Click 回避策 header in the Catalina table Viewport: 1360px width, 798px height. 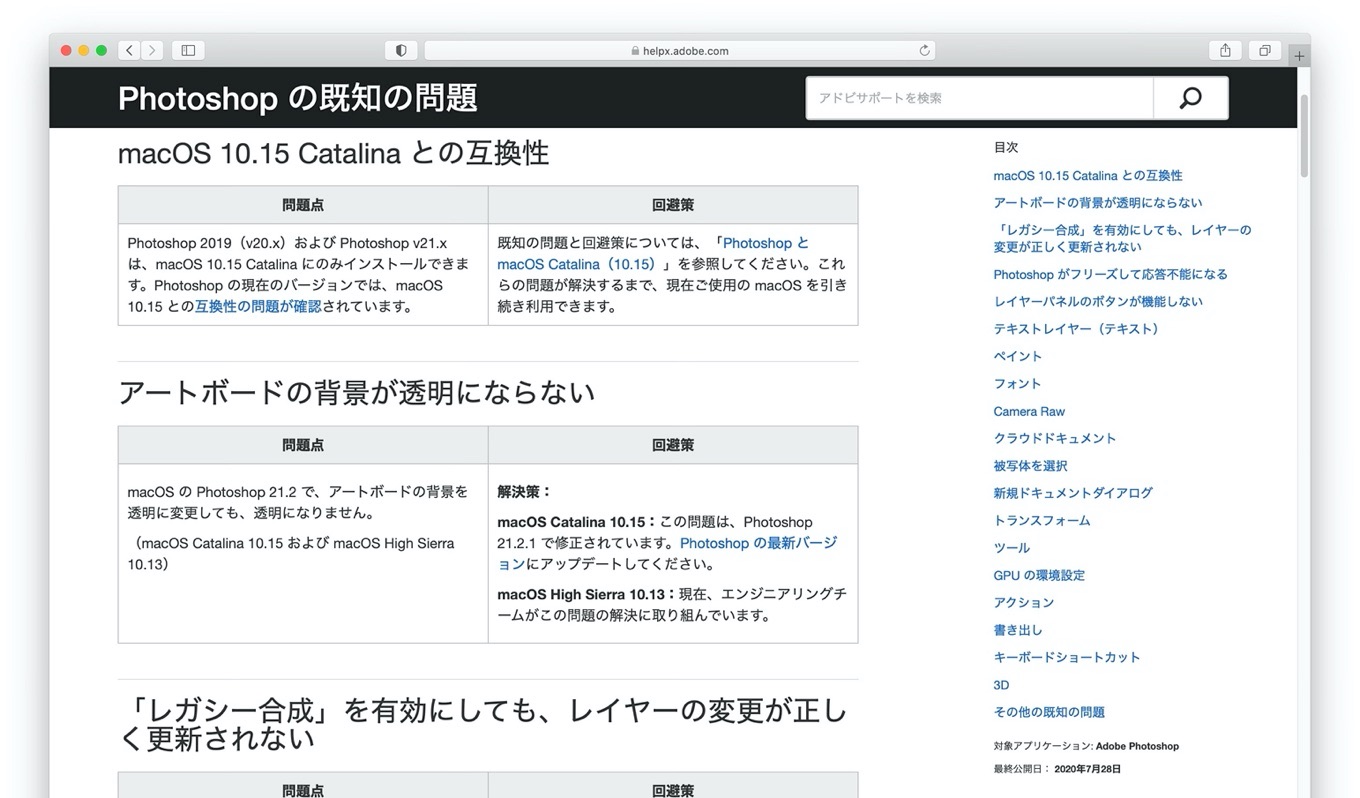pyautogui.click(x=673, y=205)
